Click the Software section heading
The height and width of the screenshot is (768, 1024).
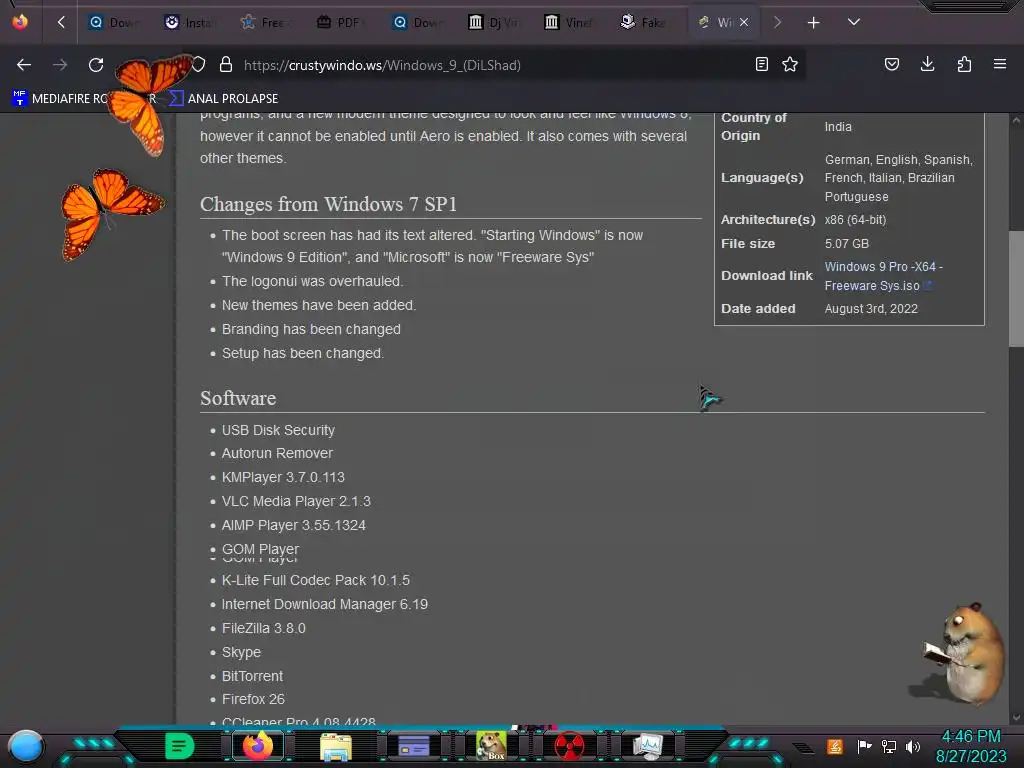[238, 398]
